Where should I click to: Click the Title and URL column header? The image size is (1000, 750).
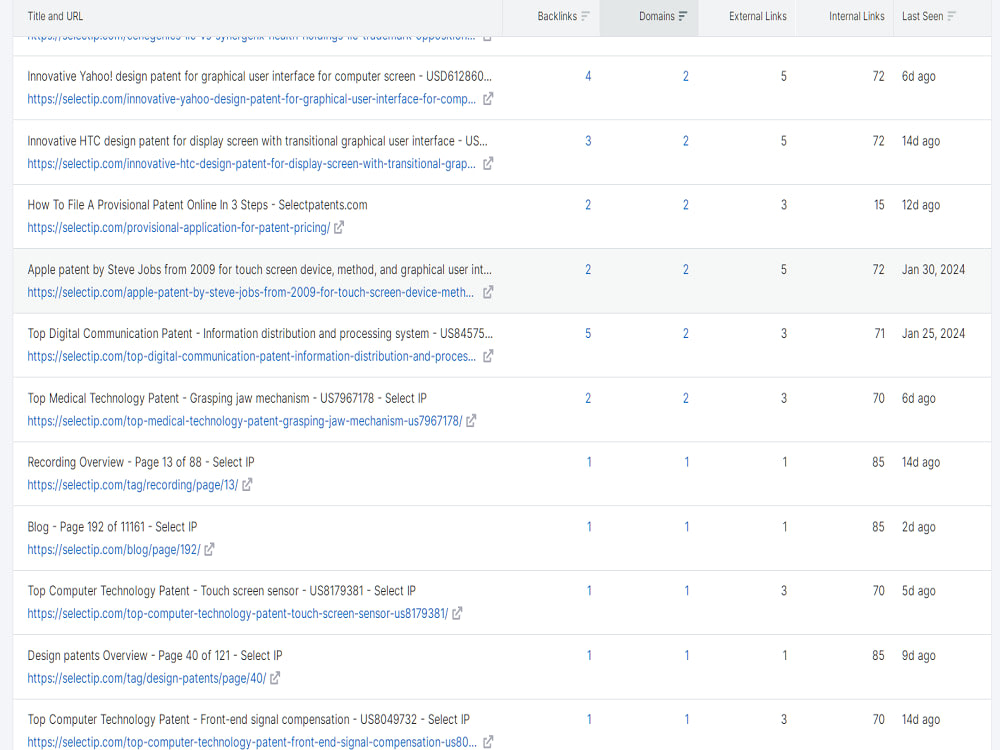(x=55, y=17)
